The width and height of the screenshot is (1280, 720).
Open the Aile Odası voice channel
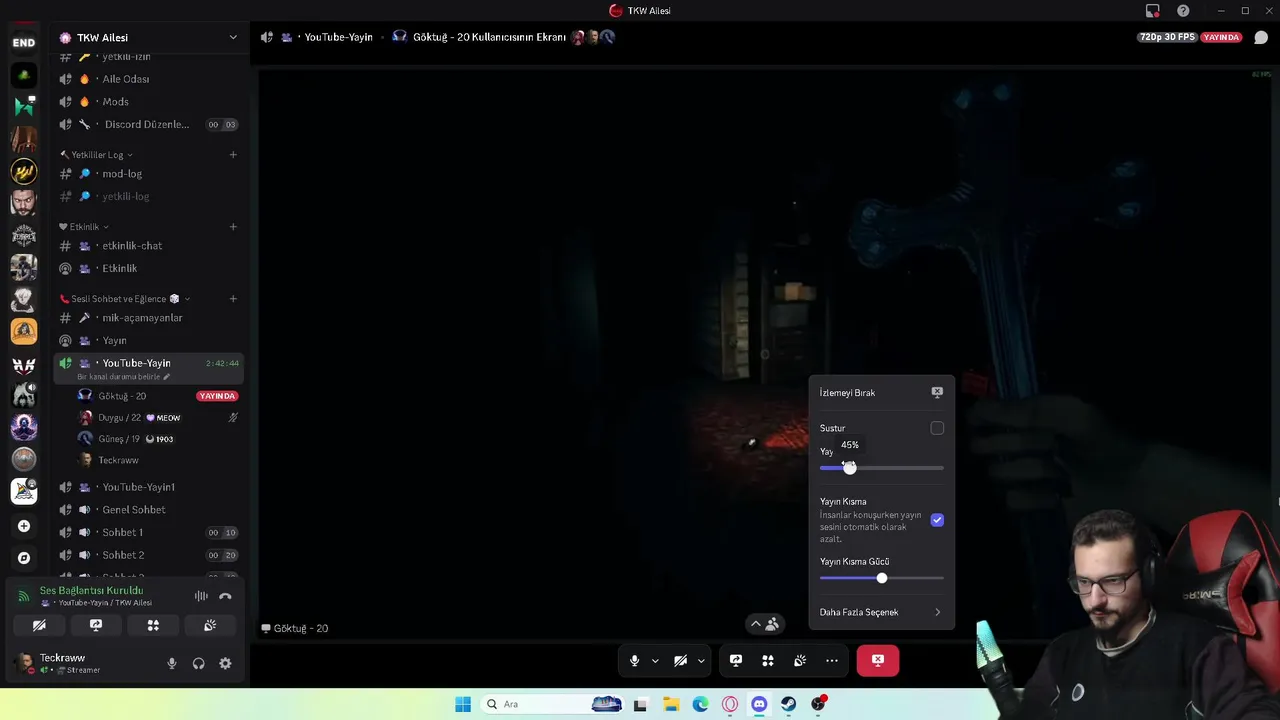[x=149, y=79]
